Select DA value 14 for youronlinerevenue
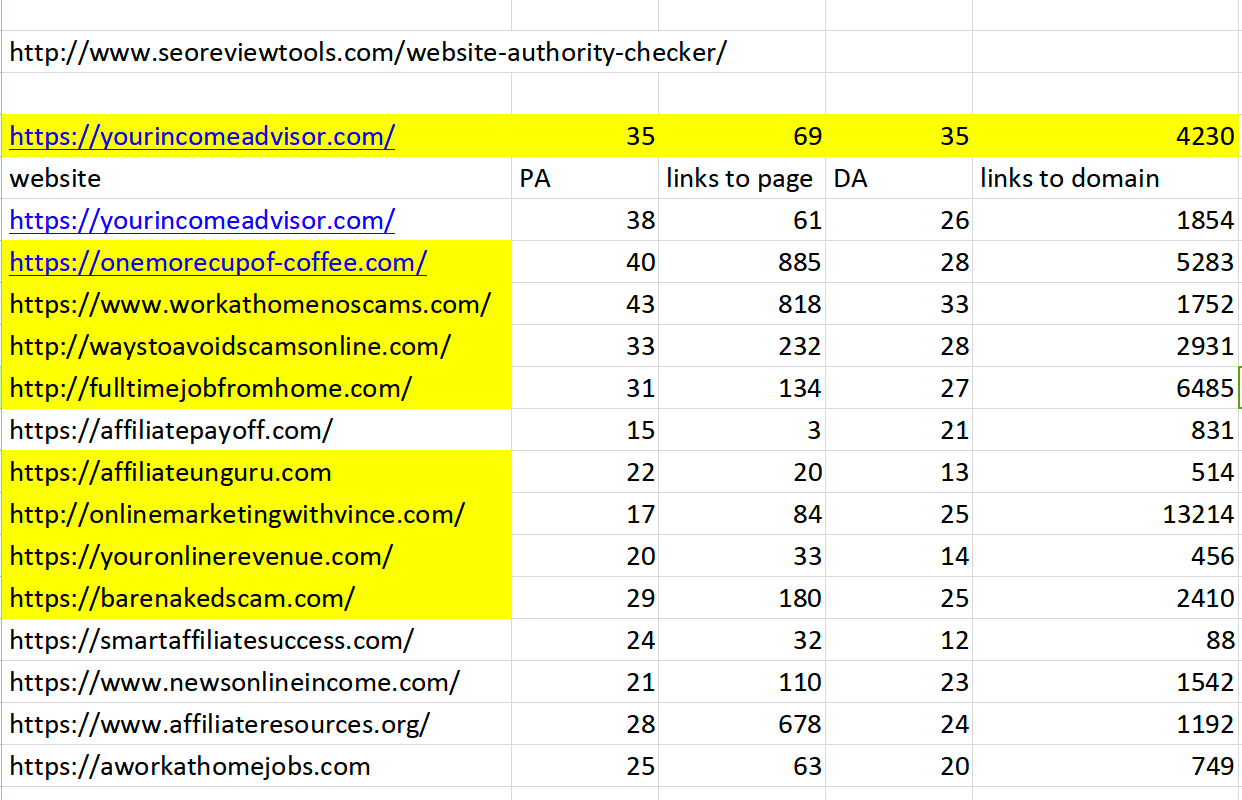 (x=899, y=556)
